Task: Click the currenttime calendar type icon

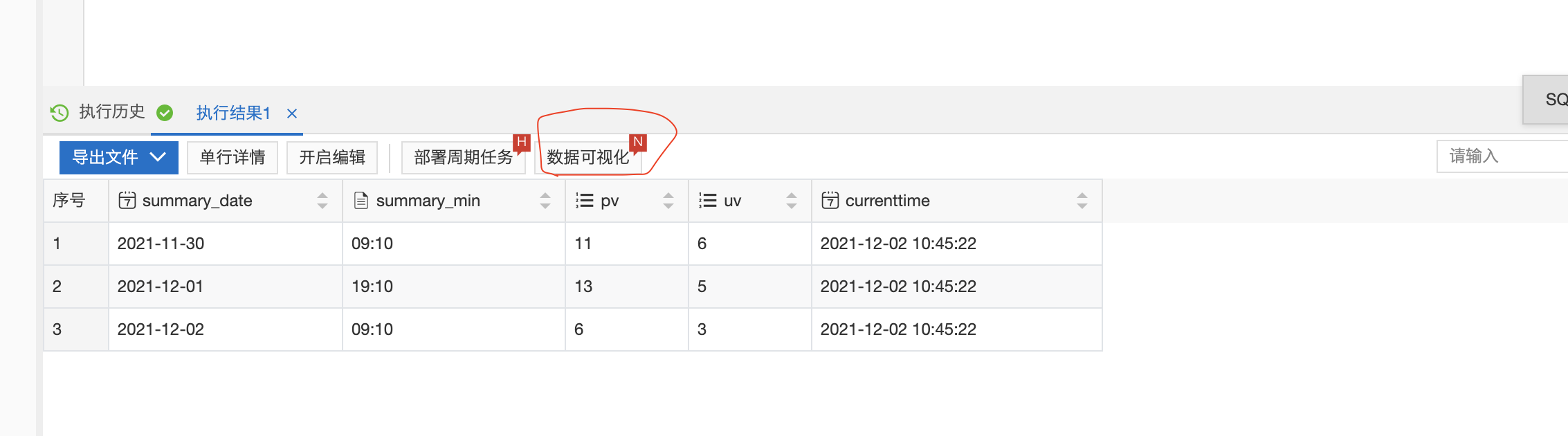Action: point(830,201)
